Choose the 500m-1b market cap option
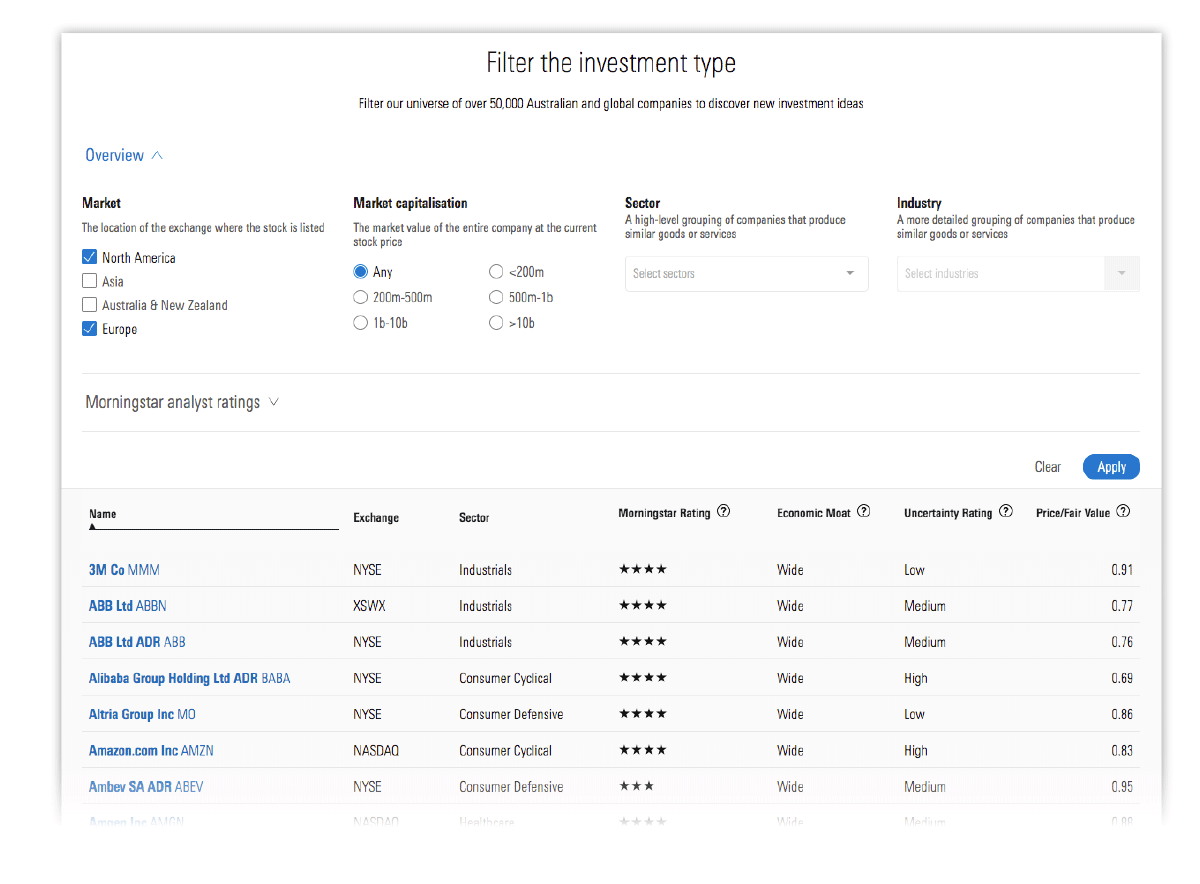1200x884 pixels. [x=496, y=297]
